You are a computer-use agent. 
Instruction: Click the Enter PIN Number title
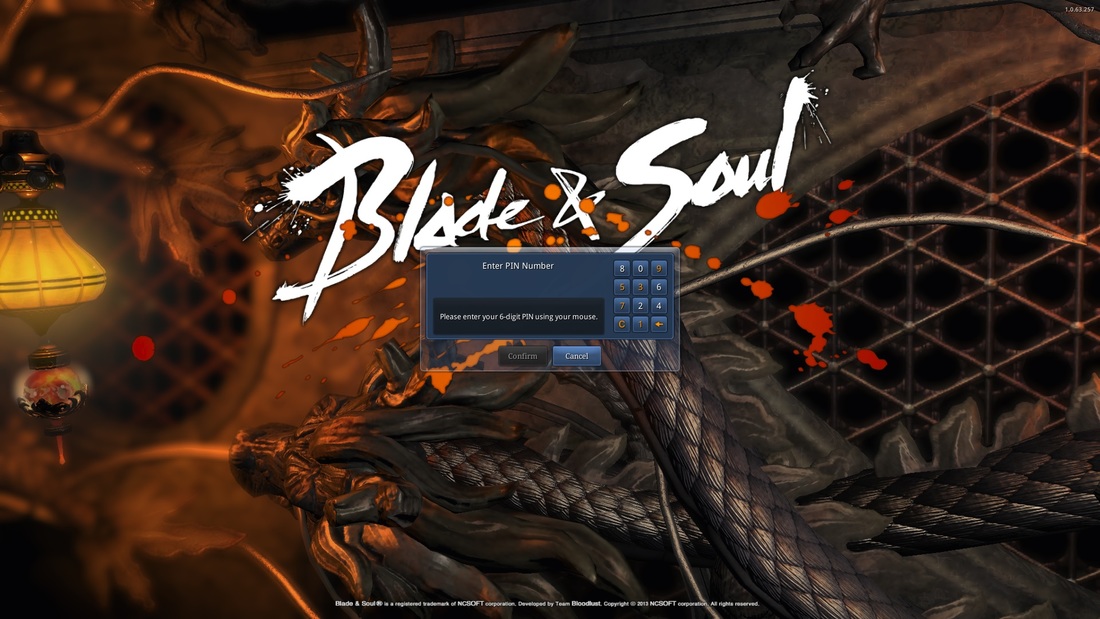coord(518,266)
